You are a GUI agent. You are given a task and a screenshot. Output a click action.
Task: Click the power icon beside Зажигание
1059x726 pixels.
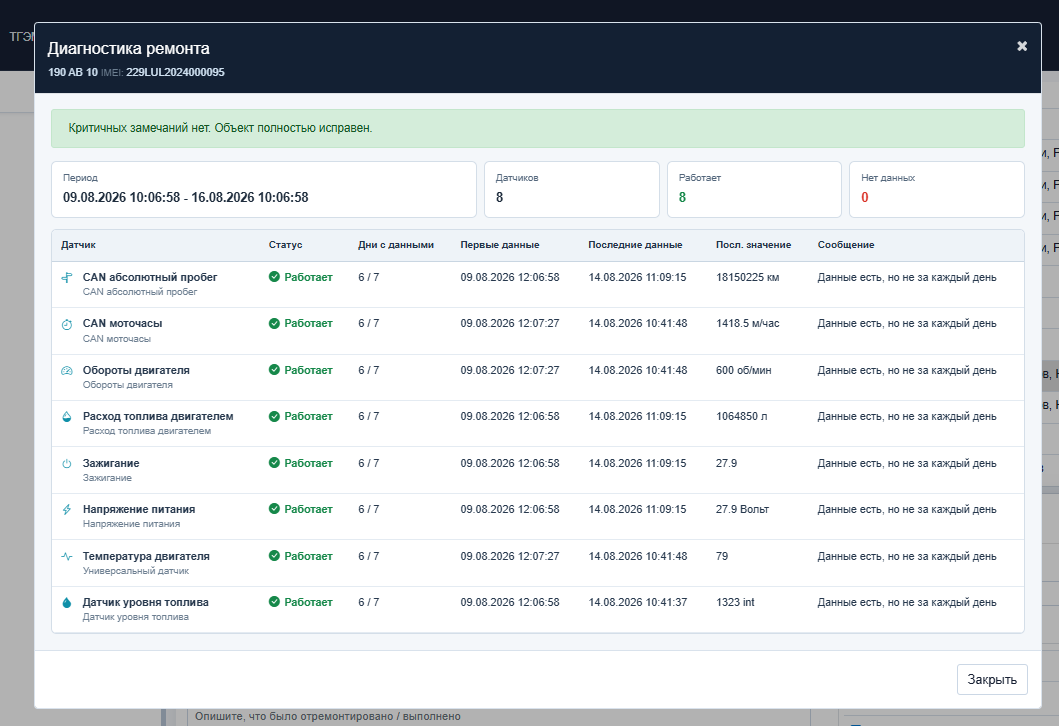click(66, 464)
